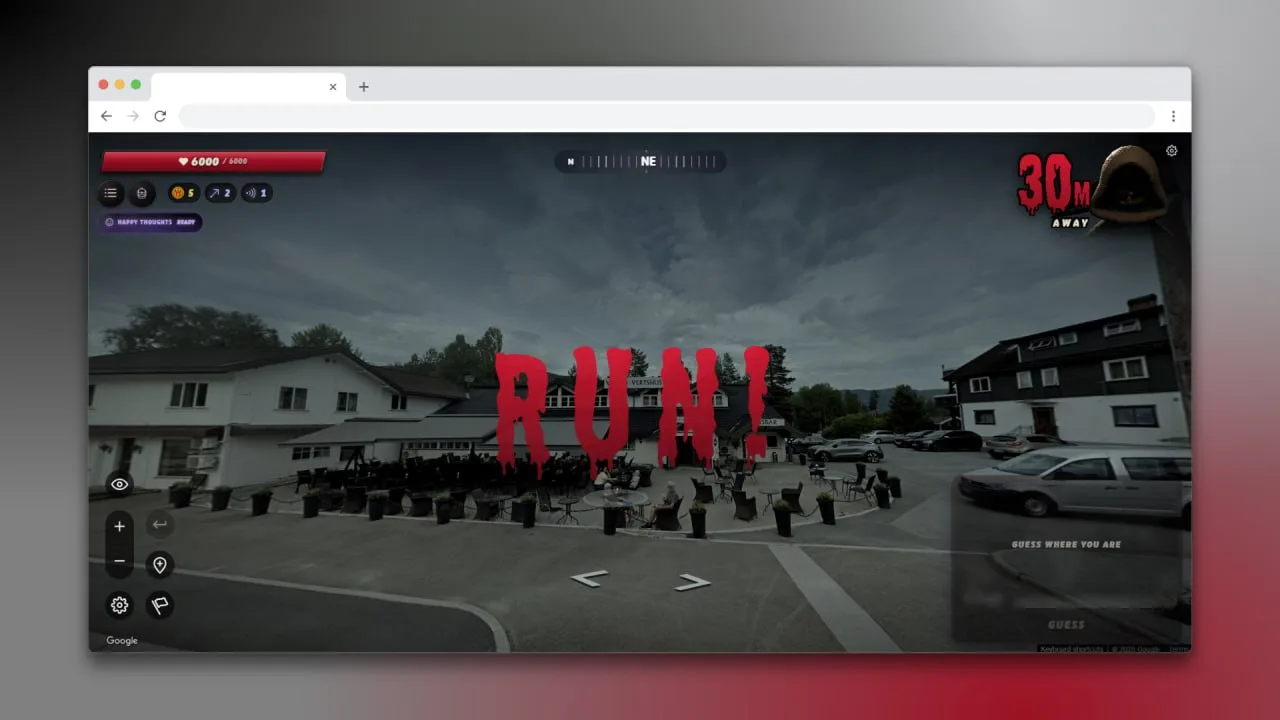
Task: Activate the Happy Thoughts ready ability
Action: click(x=151, y=222)
